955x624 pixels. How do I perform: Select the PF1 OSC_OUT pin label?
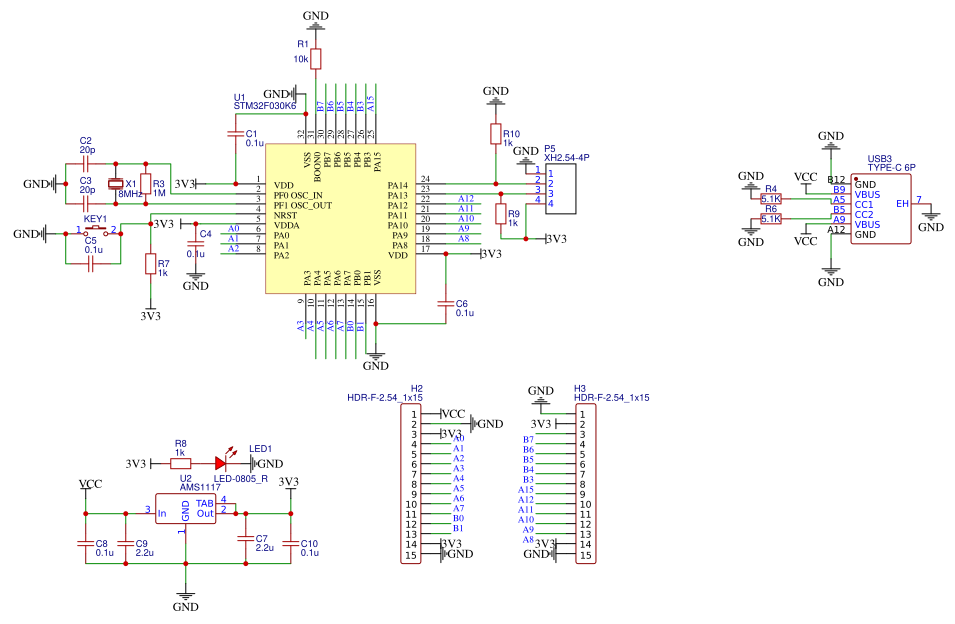pos(303,205)
